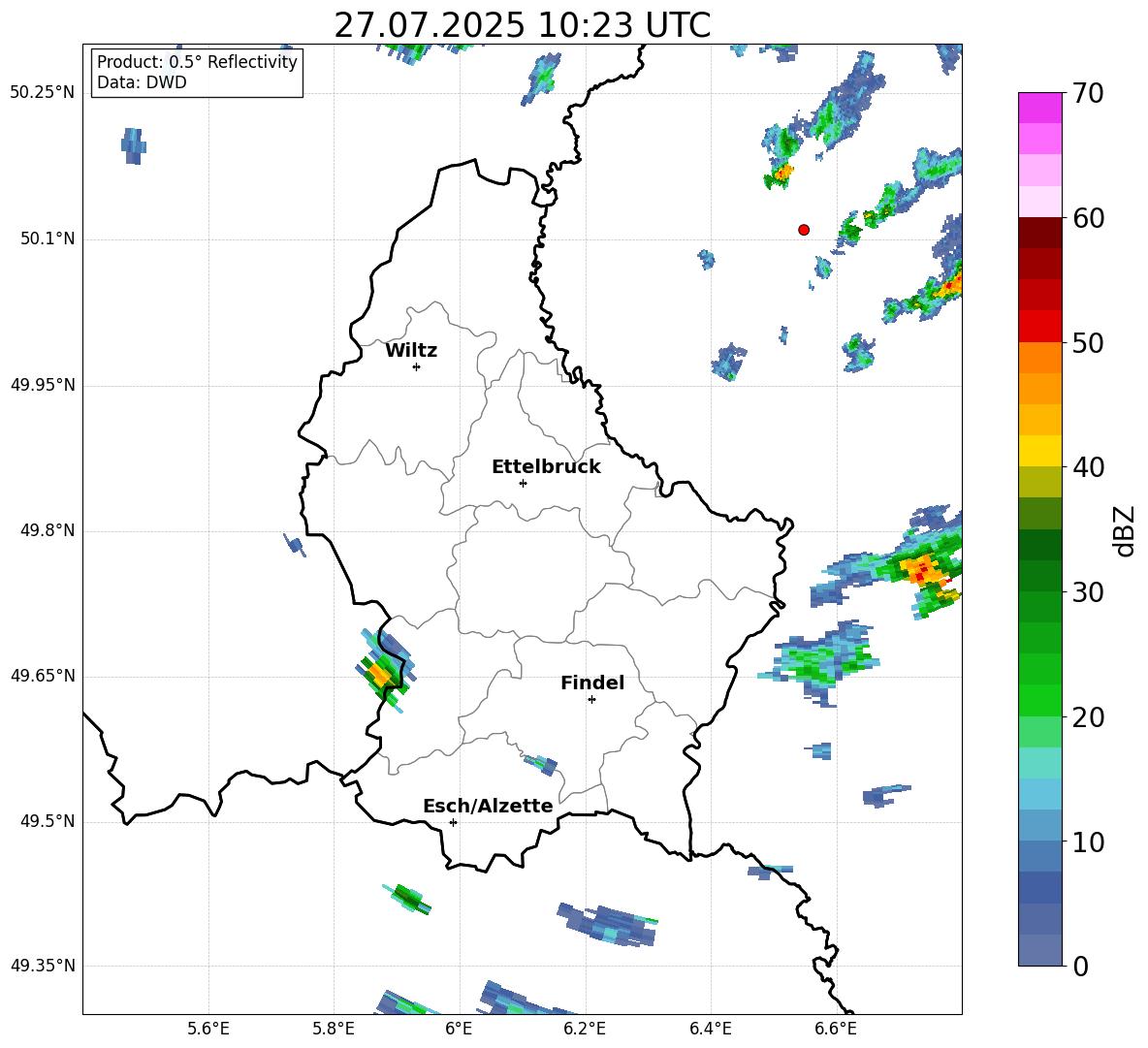The image size is (1148, 1048).
Task: Click the Esch/Alzette location cross marker
Action: pos(453,822)
